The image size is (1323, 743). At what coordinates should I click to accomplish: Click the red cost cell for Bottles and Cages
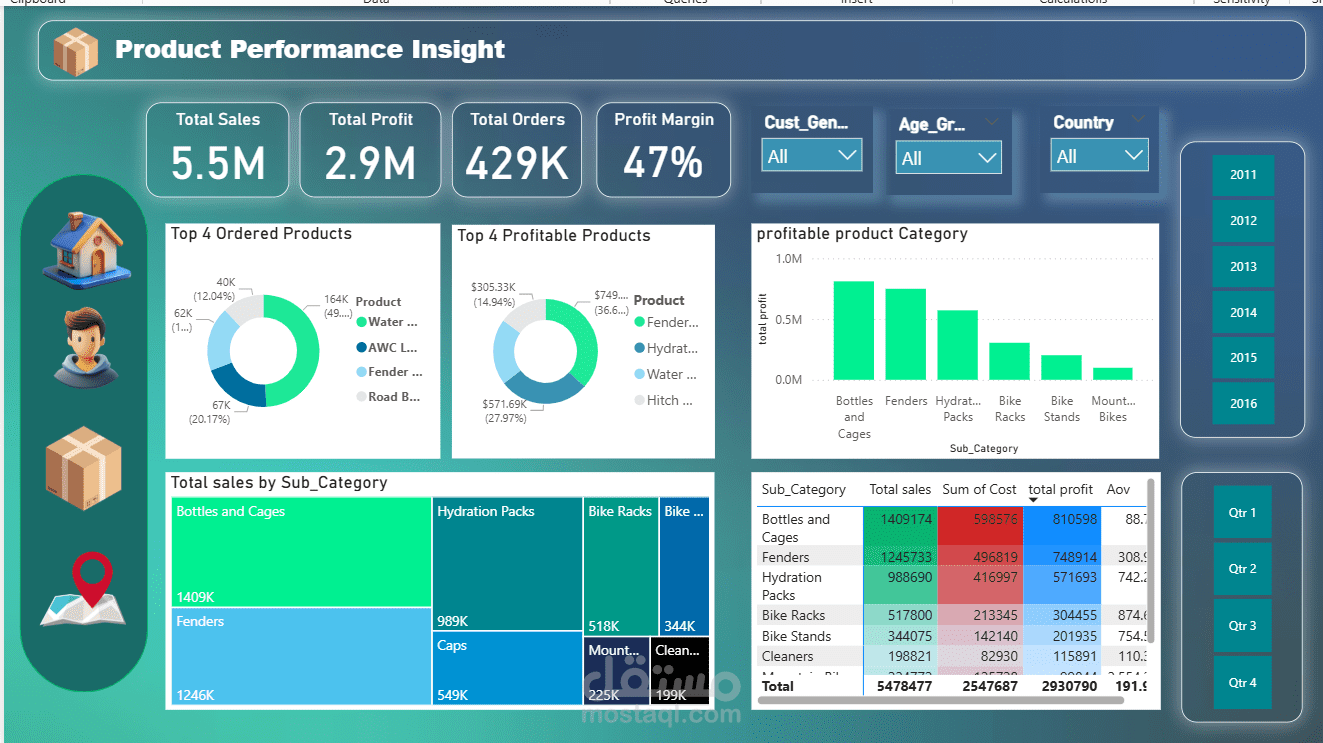[x=980, y=519]
